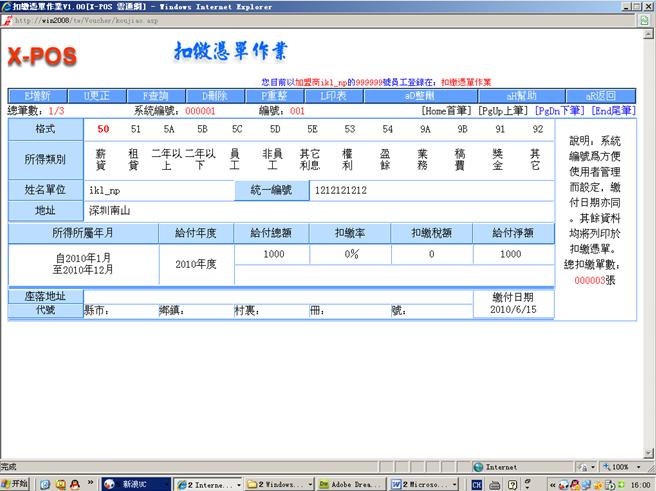This screenshot has width=656, height=491.
Task: Click the L印表 (print) toolbar button
Action: [333, 94]
